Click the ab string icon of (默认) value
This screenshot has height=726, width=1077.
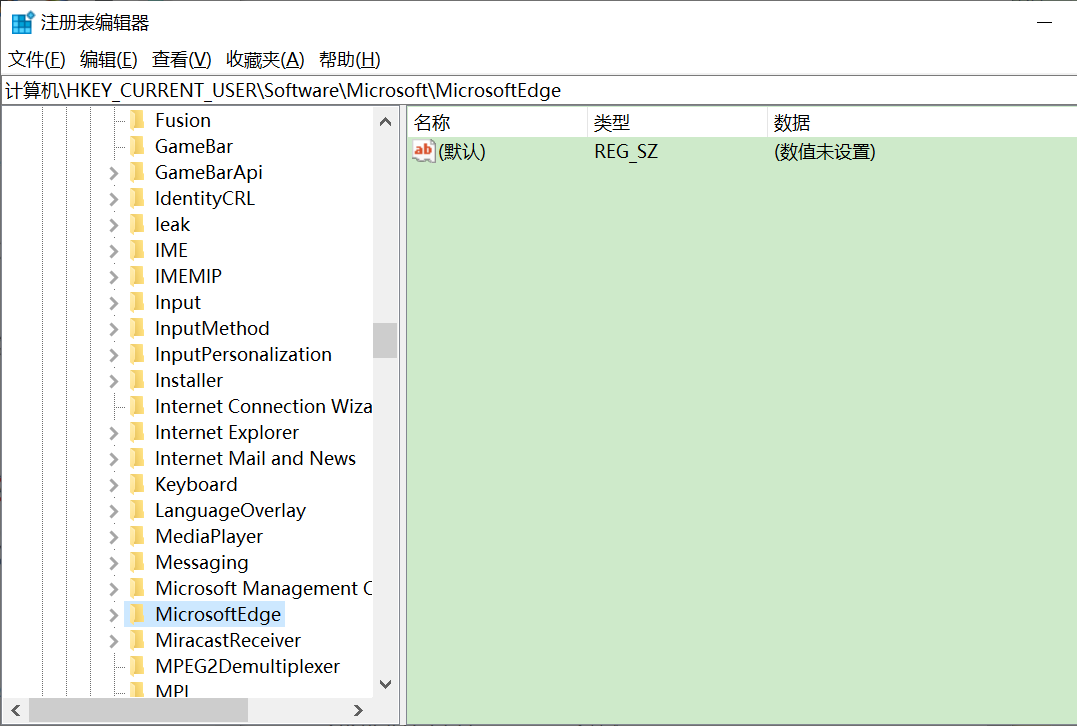point(424,151)
